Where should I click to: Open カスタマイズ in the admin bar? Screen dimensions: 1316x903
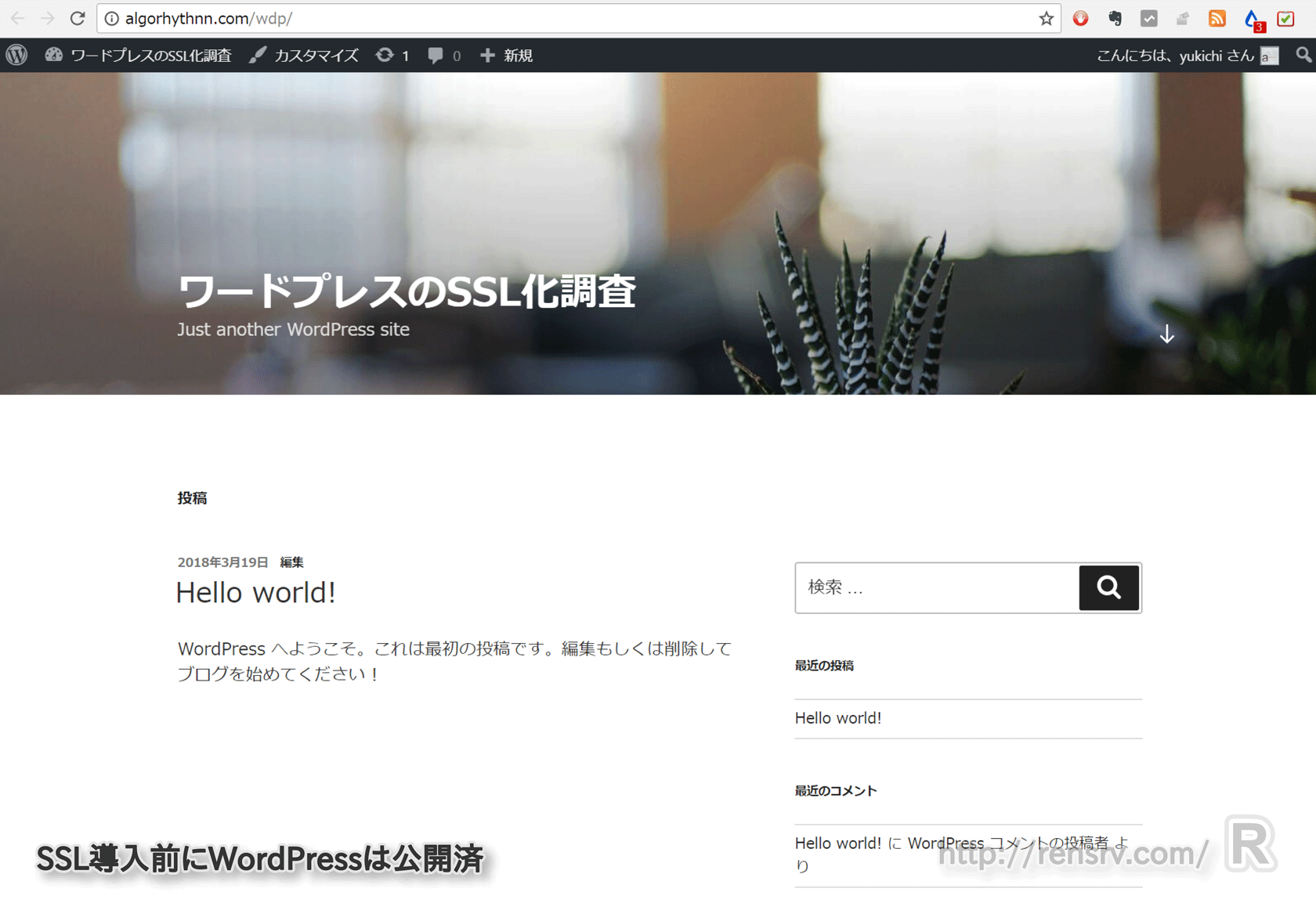[x=304, y=55]
